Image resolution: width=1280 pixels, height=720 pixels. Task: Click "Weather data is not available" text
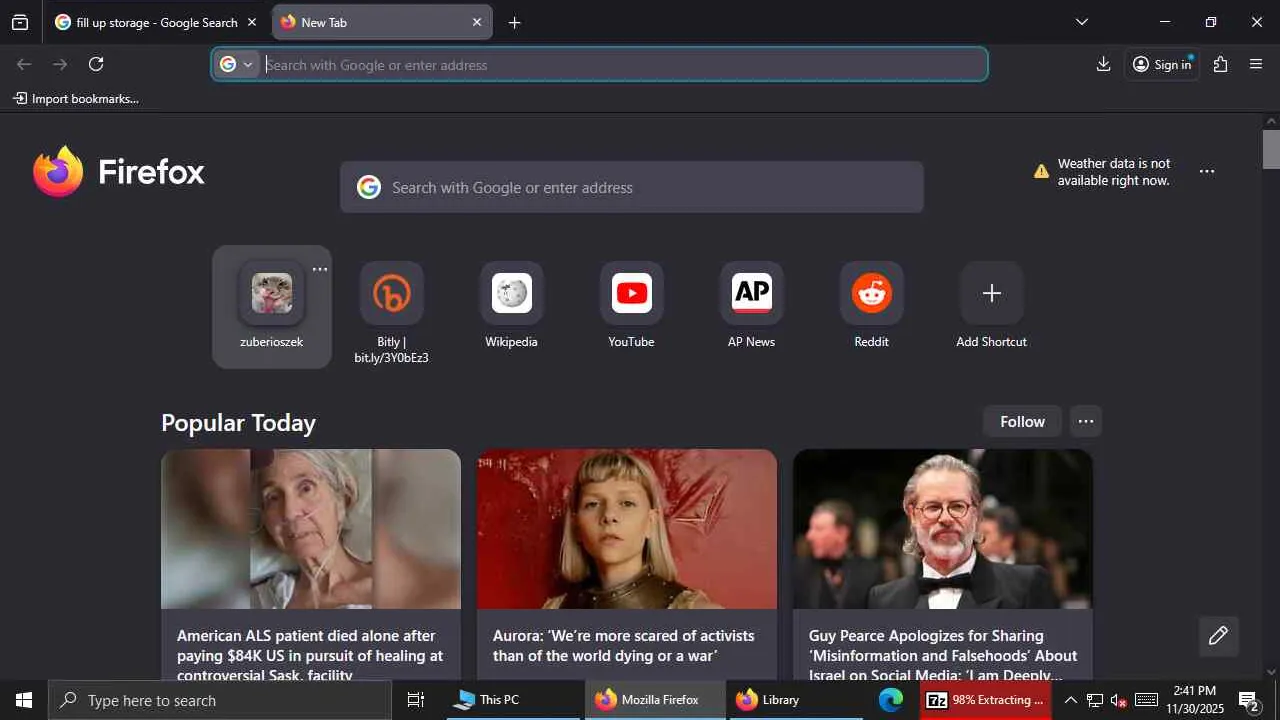coord(1114,172)
